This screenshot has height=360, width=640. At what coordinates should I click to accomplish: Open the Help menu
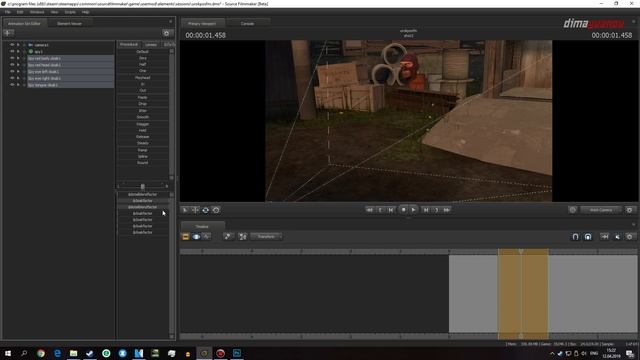(x=85, y=12)
